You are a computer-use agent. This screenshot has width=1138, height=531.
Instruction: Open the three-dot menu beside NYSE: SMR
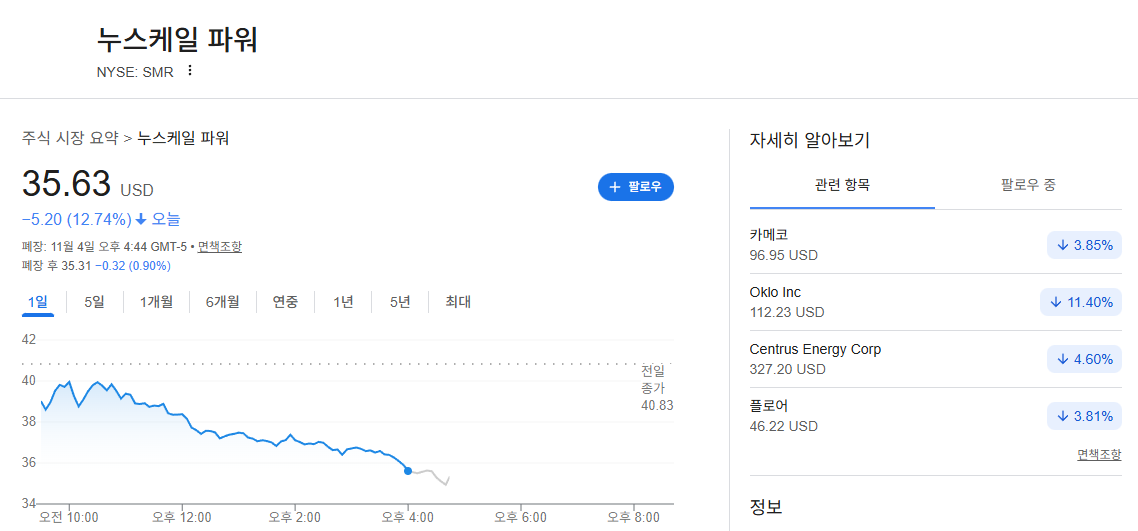pyautogui.click(x=190, y=70)
